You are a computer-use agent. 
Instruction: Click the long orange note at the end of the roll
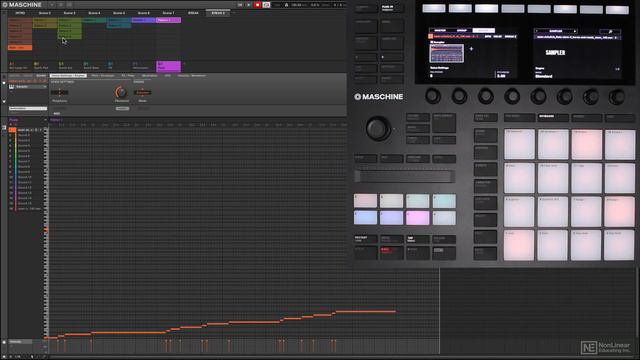click(366, 311)
